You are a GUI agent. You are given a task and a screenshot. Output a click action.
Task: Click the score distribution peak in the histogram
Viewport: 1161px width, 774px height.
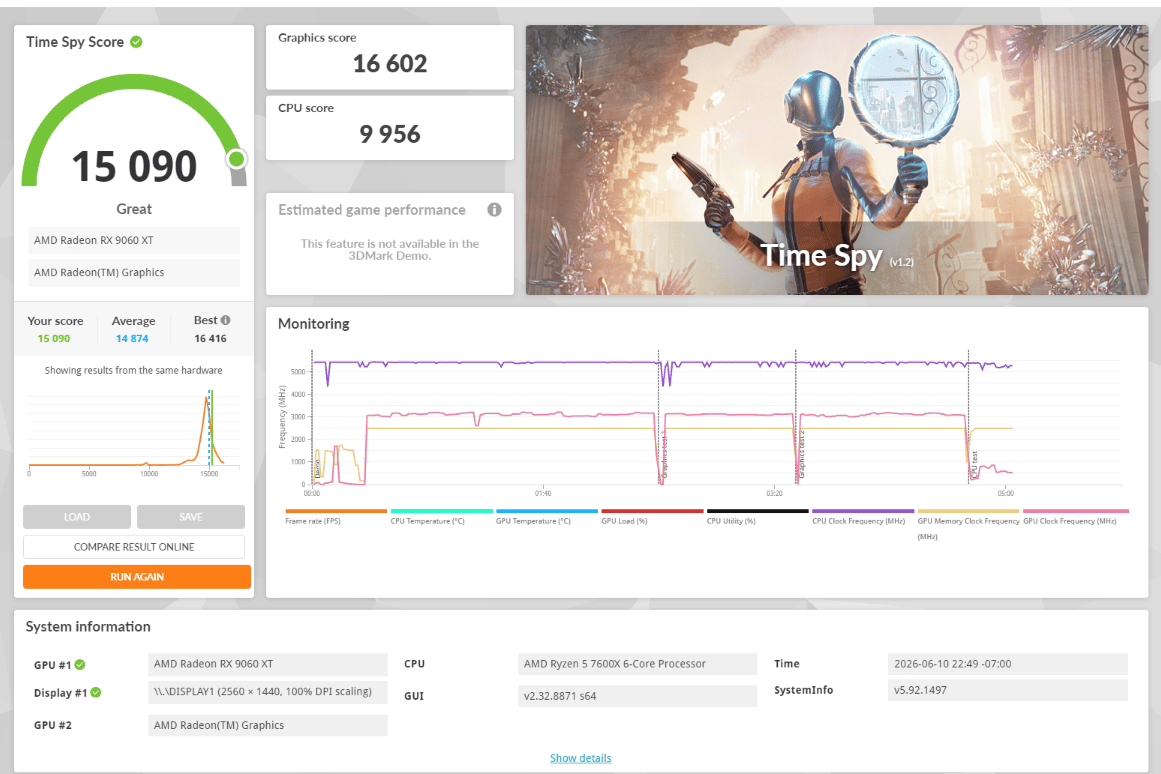207,400
